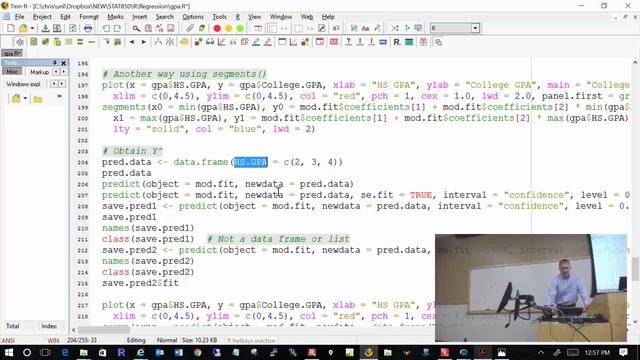This screenshot has width=640, height=360.
Task: Open the single-letter R menu
Action: pos(238,17)
